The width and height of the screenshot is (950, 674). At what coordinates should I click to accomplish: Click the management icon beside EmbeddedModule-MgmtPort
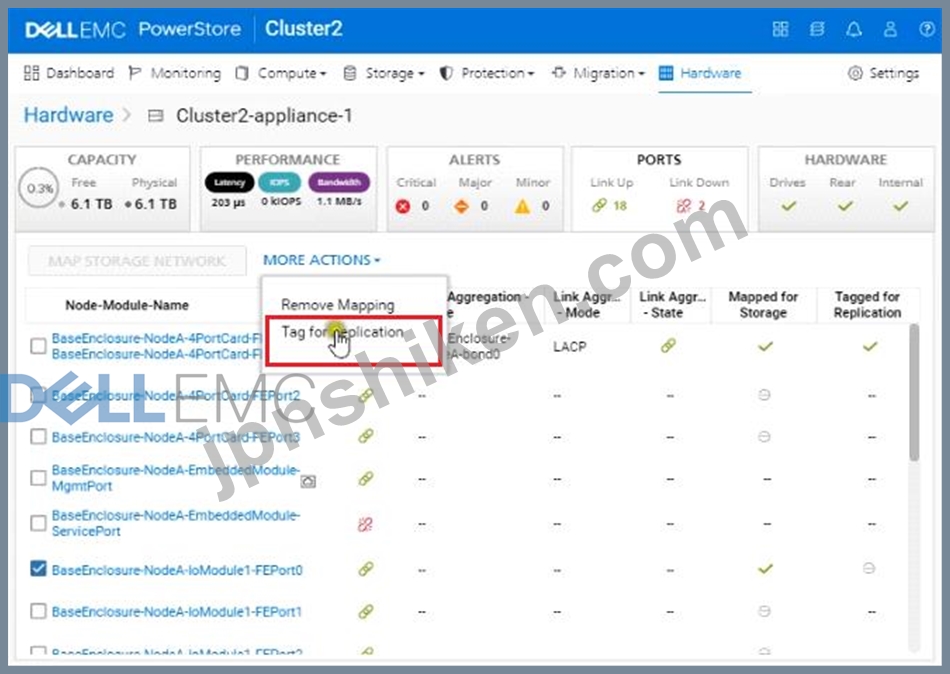coord(308,482)
